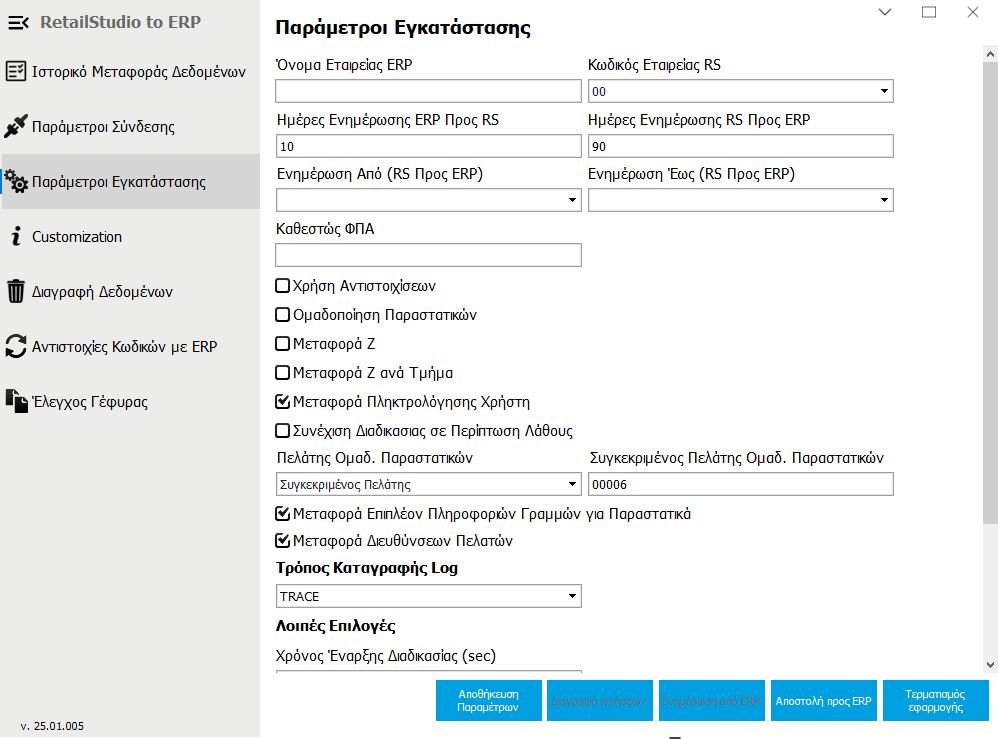Click the Διαγραφή Δεδομένων trash icon
This screenshot has height=739, width=998.
pos(16,292)
